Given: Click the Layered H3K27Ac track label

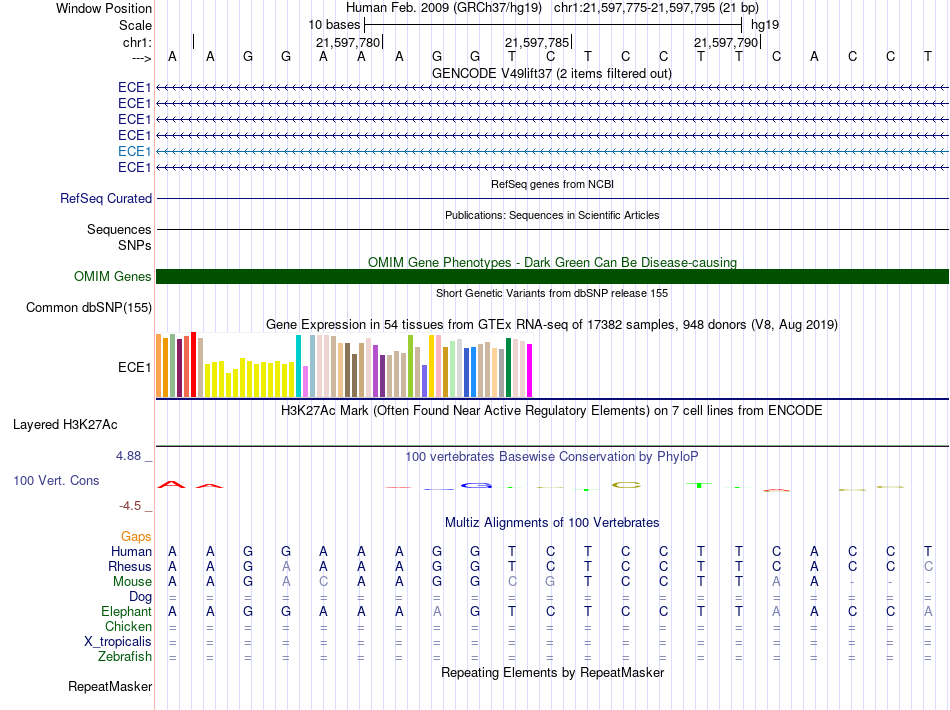Looking at the screenshot, I should [65, 424].
